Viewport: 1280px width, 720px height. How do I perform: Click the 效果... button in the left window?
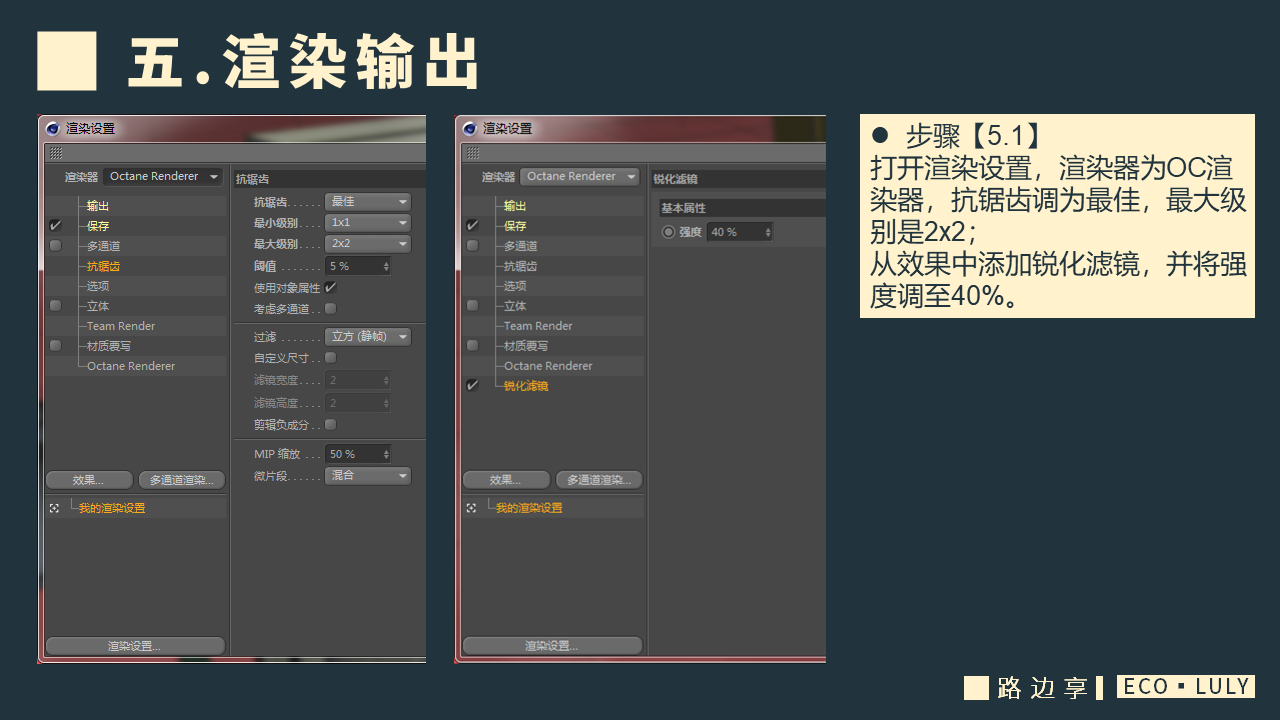89,480
